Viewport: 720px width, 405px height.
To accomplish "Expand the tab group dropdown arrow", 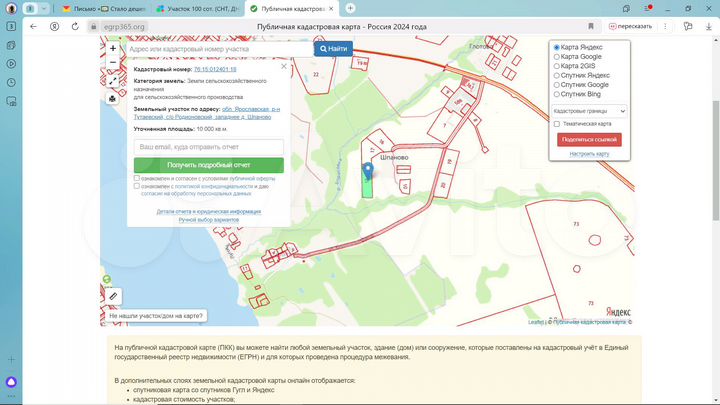I will tap(44, 8).
